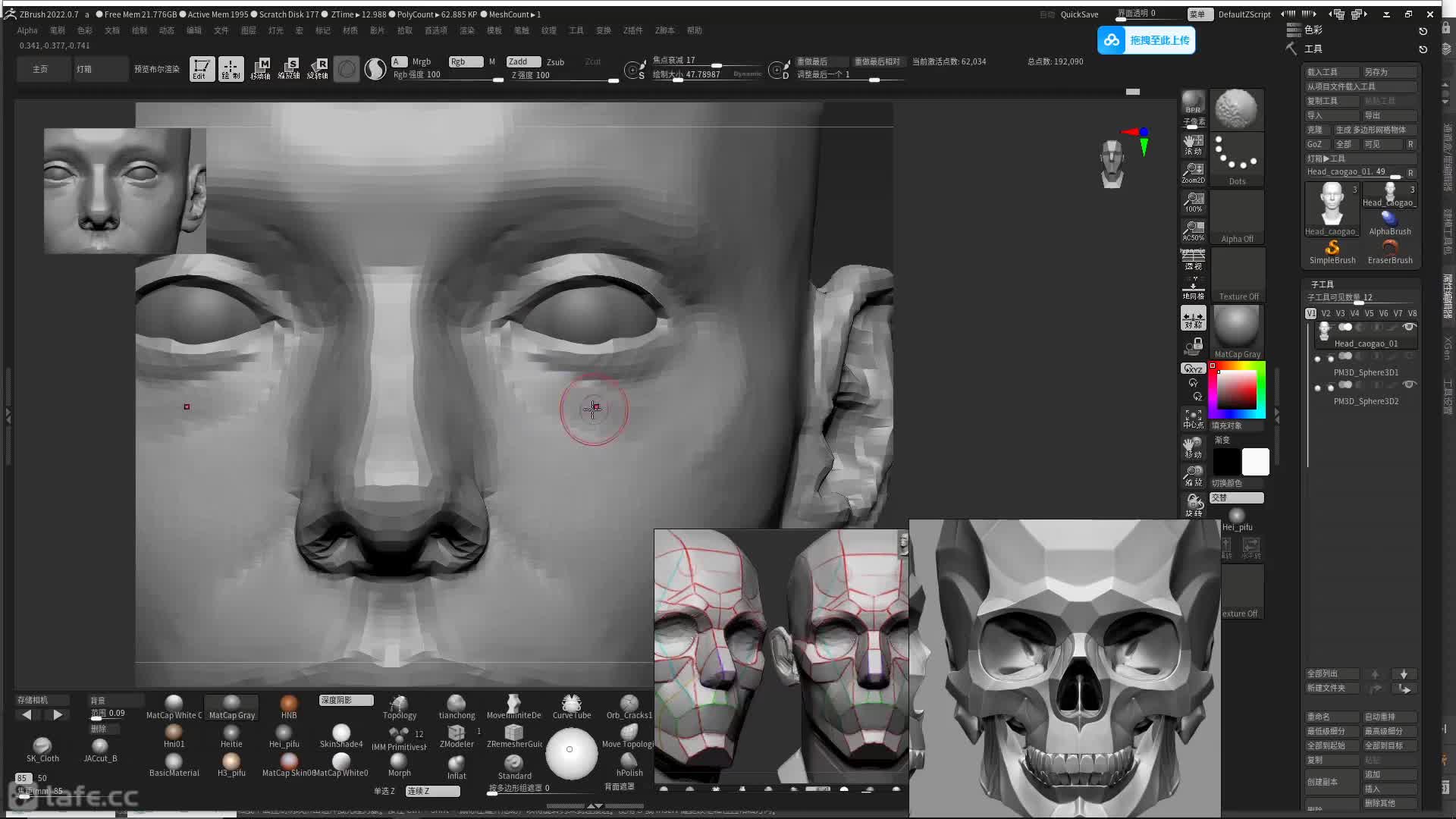The width and height of the screenshot is (1456, 819).
Task: Click 另存为 (Save As) button
Action: [1389, 72]
